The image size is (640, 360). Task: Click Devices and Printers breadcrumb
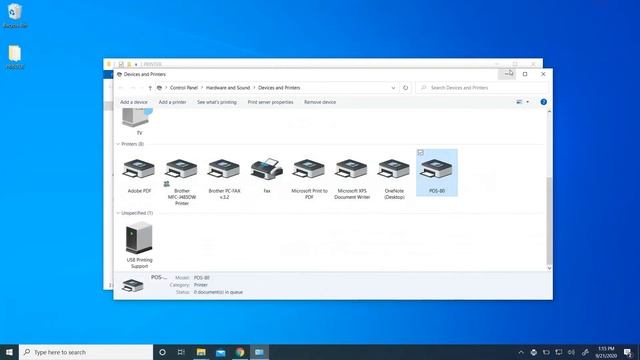click(x=279, y=88)
